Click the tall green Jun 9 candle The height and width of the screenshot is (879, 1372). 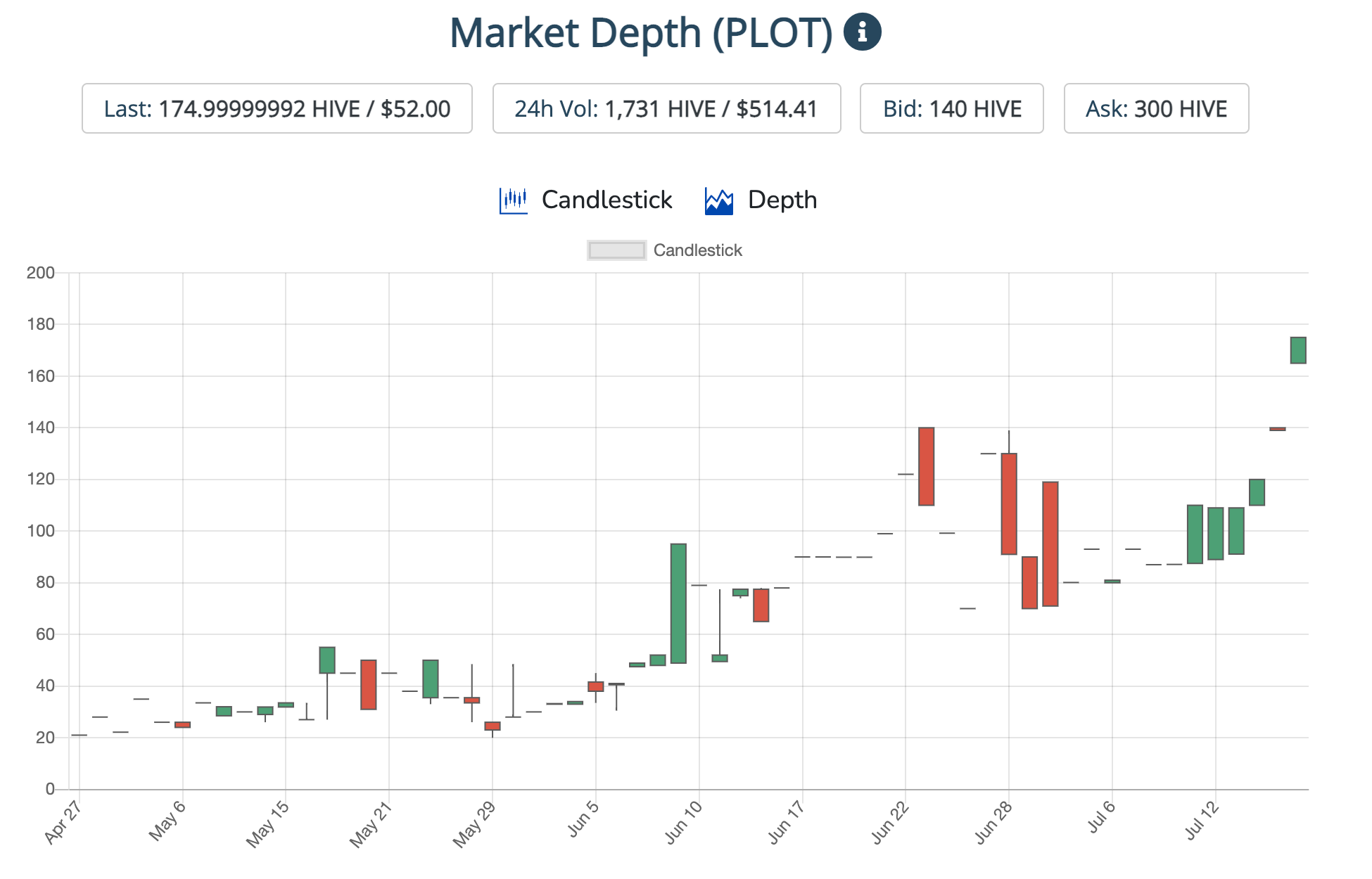[678, 603]
